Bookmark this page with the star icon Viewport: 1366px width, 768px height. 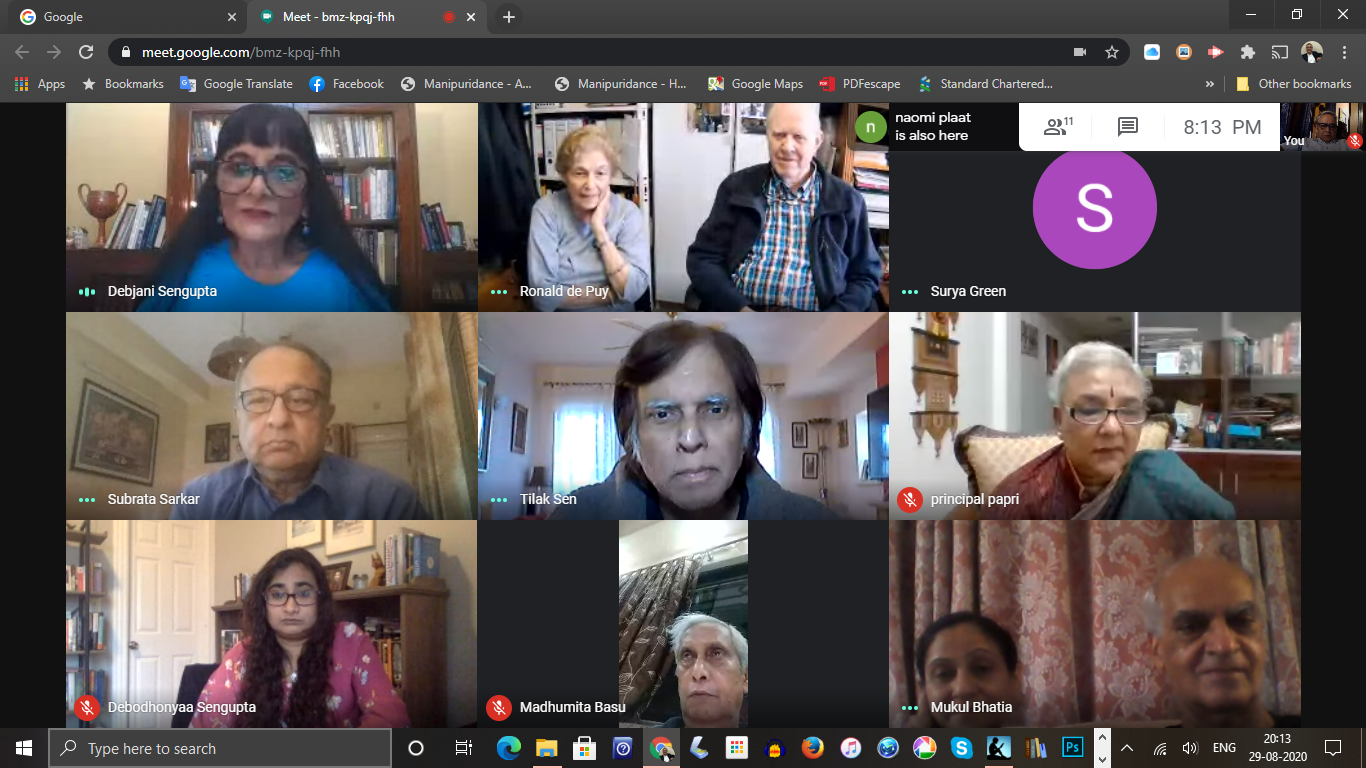point(1111,52)
